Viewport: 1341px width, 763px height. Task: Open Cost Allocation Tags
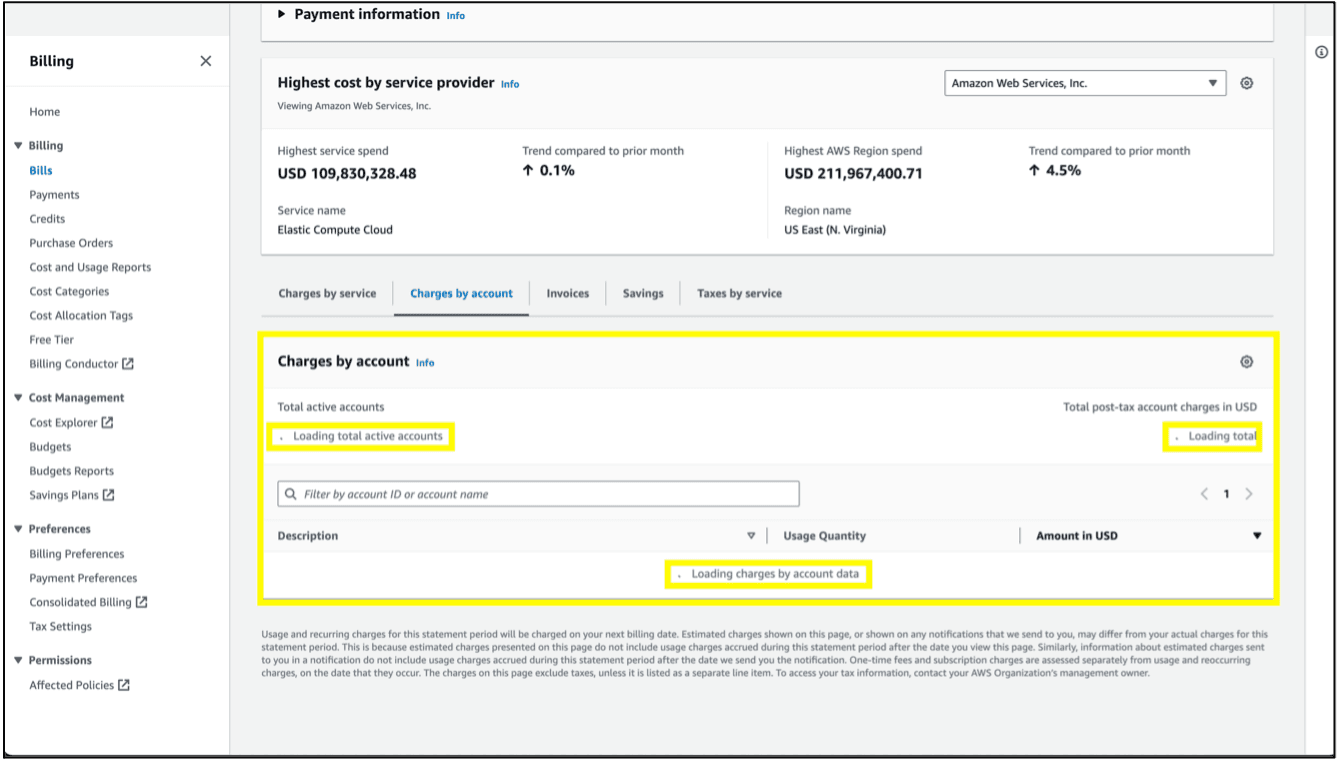[x=81, y=315]
